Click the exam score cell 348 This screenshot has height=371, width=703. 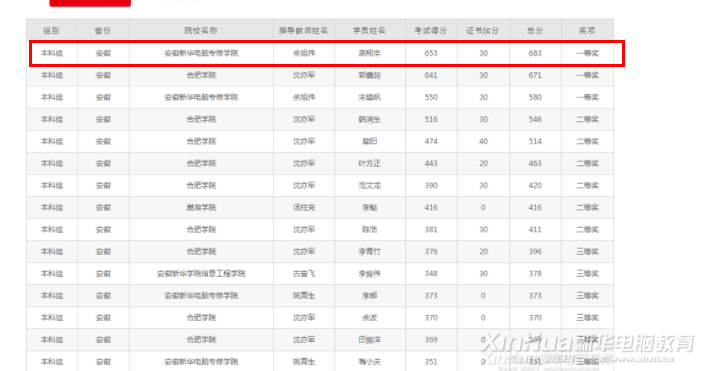tap(431, 273)
